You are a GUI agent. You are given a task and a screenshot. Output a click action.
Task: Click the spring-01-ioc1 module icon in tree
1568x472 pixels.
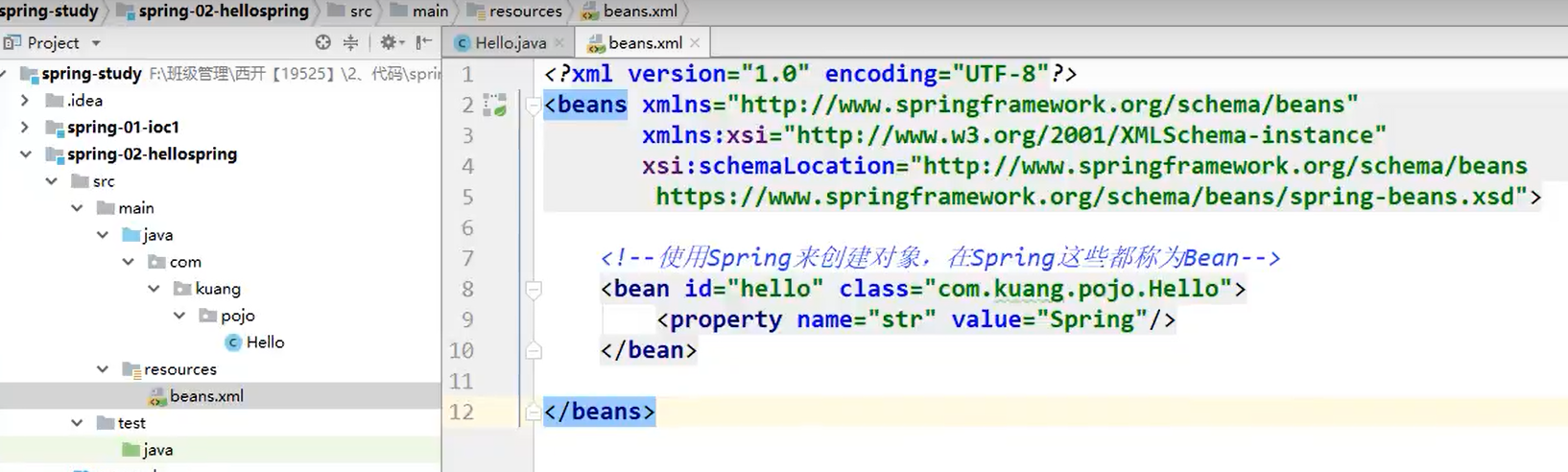(55, 128)
